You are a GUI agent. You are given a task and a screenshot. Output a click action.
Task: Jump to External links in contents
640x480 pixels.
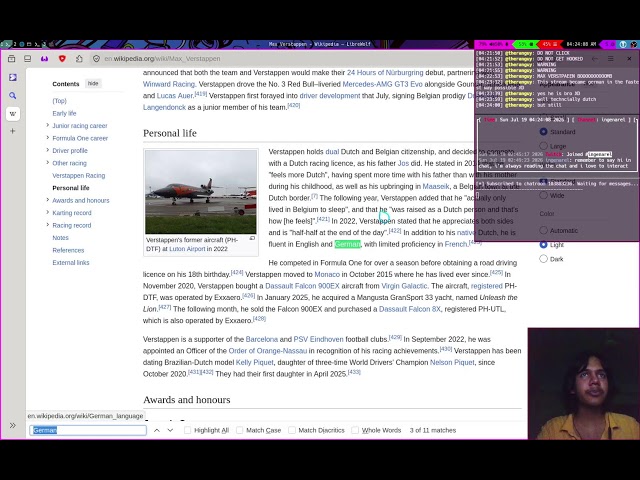(71, 262)
